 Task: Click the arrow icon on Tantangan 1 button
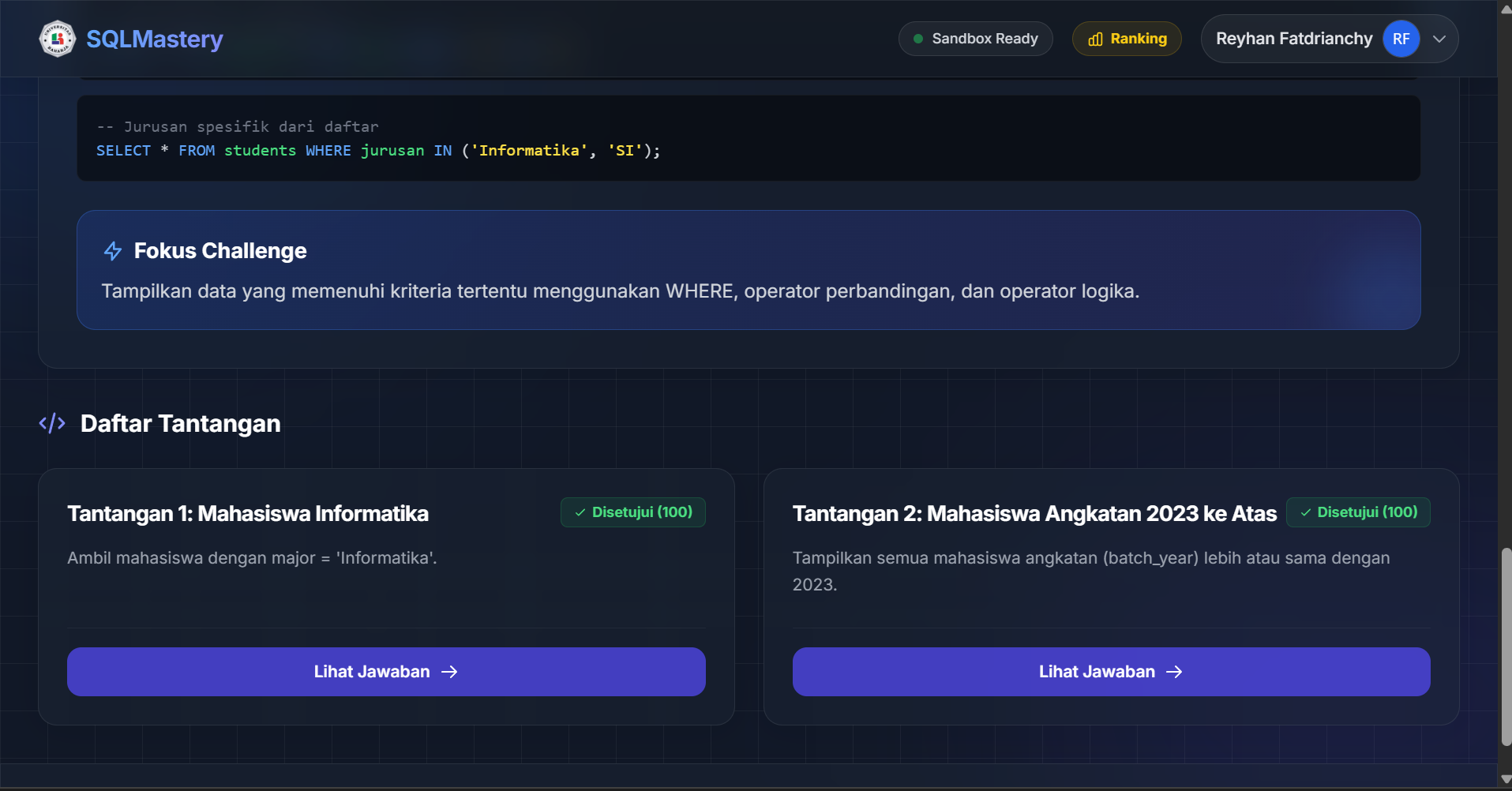[449, 672]
